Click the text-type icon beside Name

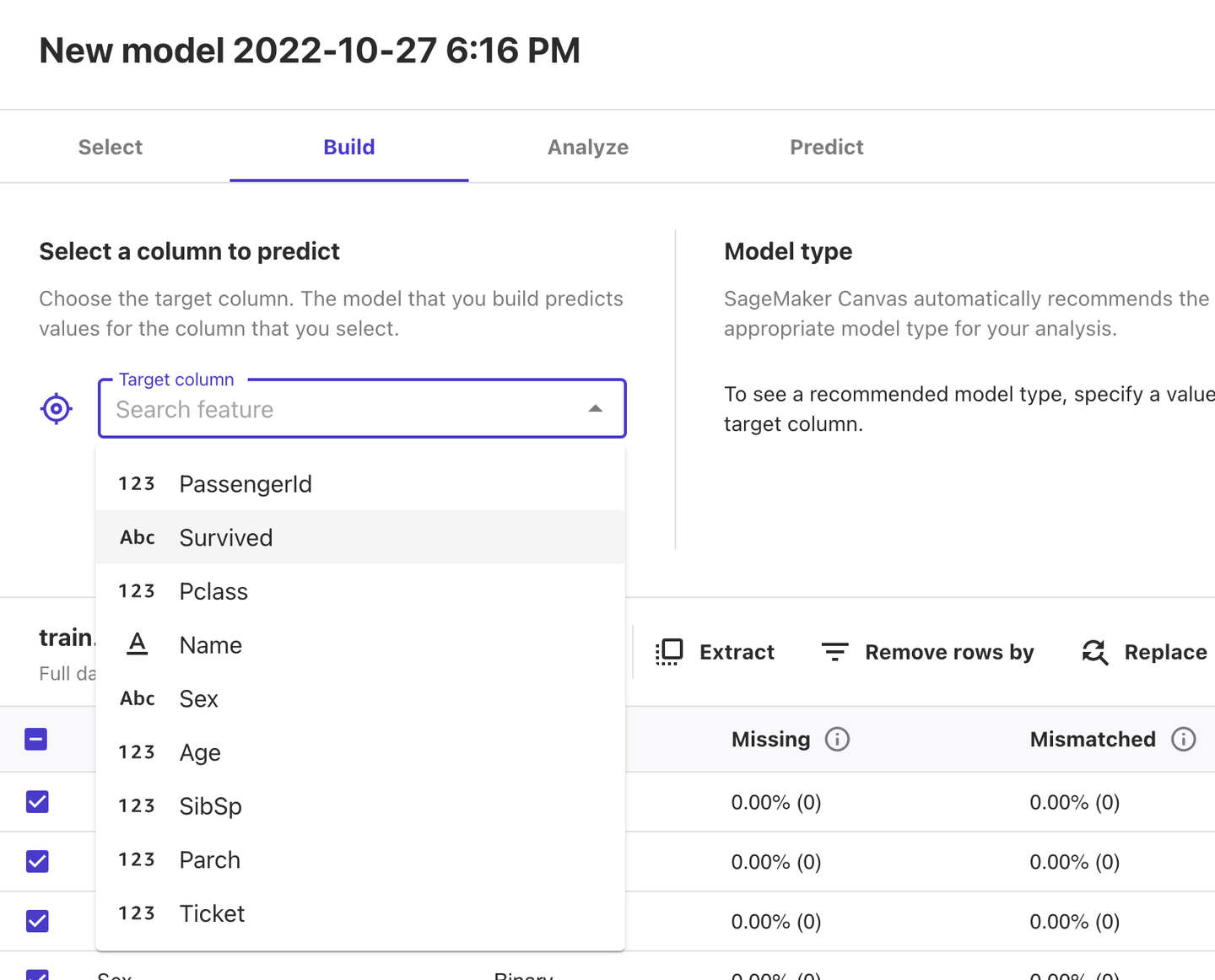tap(138, 645)
